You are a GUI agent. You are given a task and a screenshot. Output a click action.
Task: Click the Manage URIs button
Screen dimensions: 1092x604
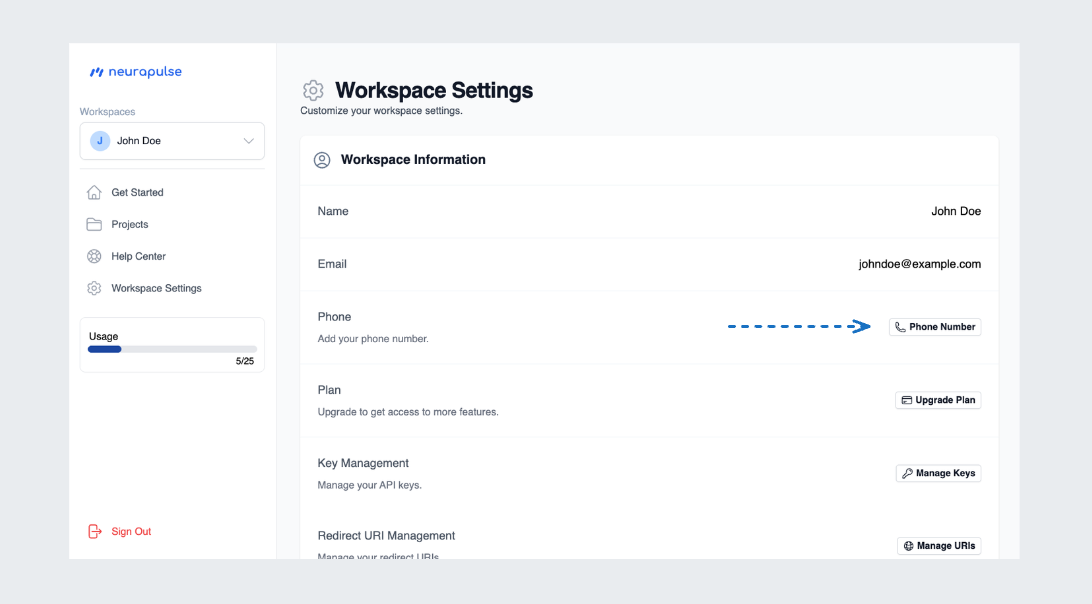[939, 546]
